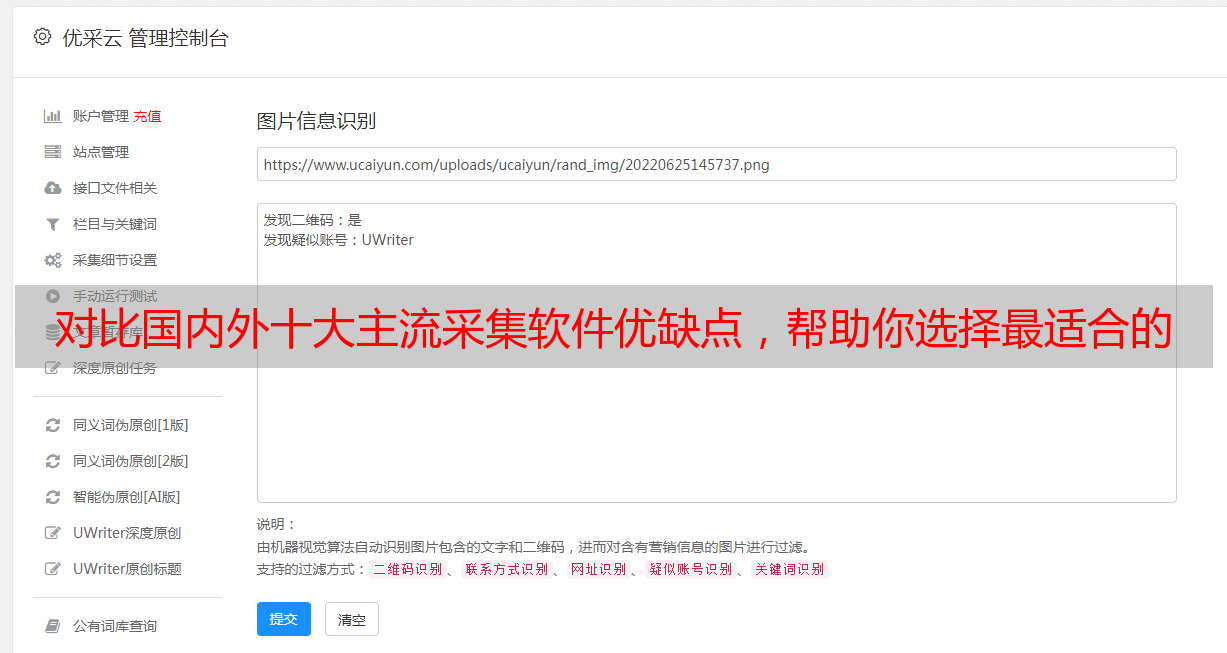Click the filter funnel icon for 栏目与关键词

pyautogui.click(x=53, y=224)
